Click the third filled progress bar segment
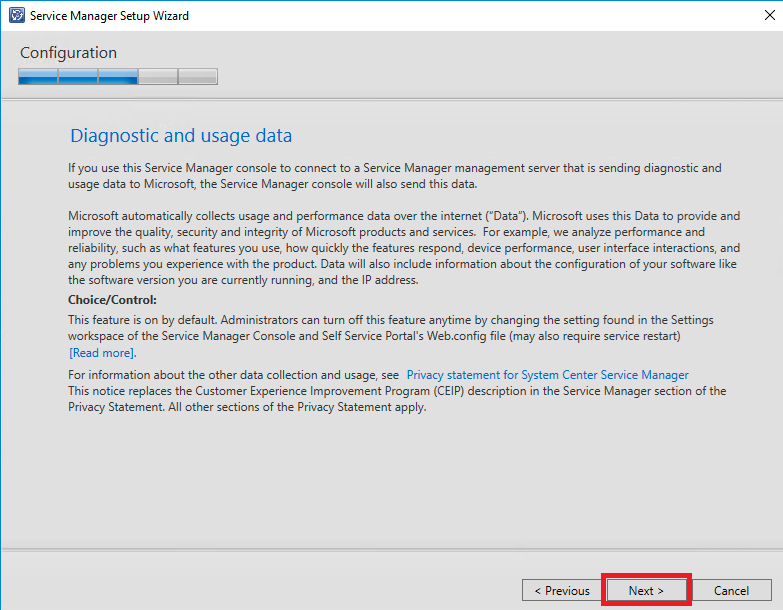Viewport: 783px width, 610px height. coord(118,77)
